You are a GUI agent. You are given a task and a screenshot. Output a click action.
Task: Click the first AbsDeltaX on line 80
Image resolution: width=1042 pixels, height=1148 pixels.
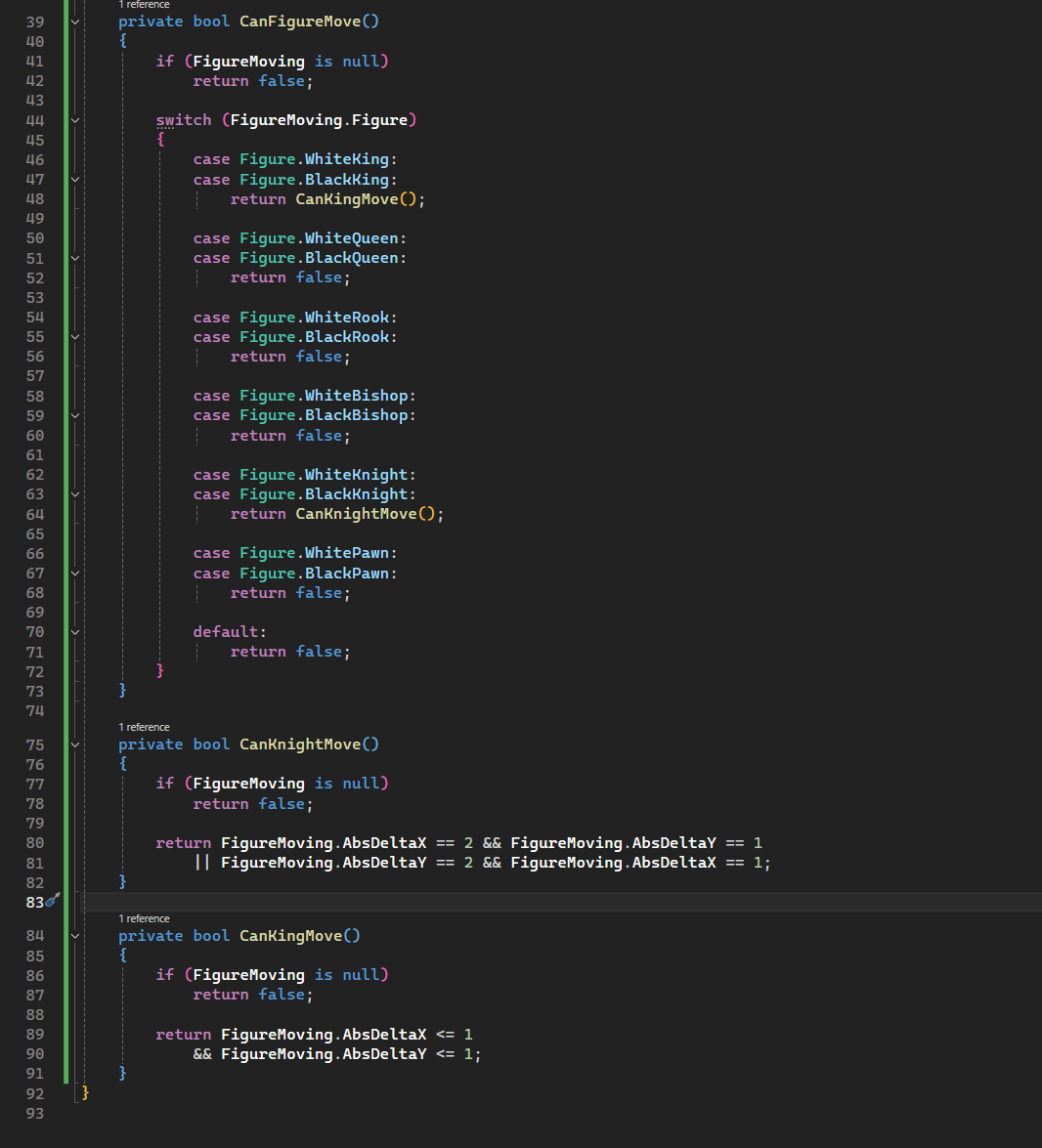(384, 843)
